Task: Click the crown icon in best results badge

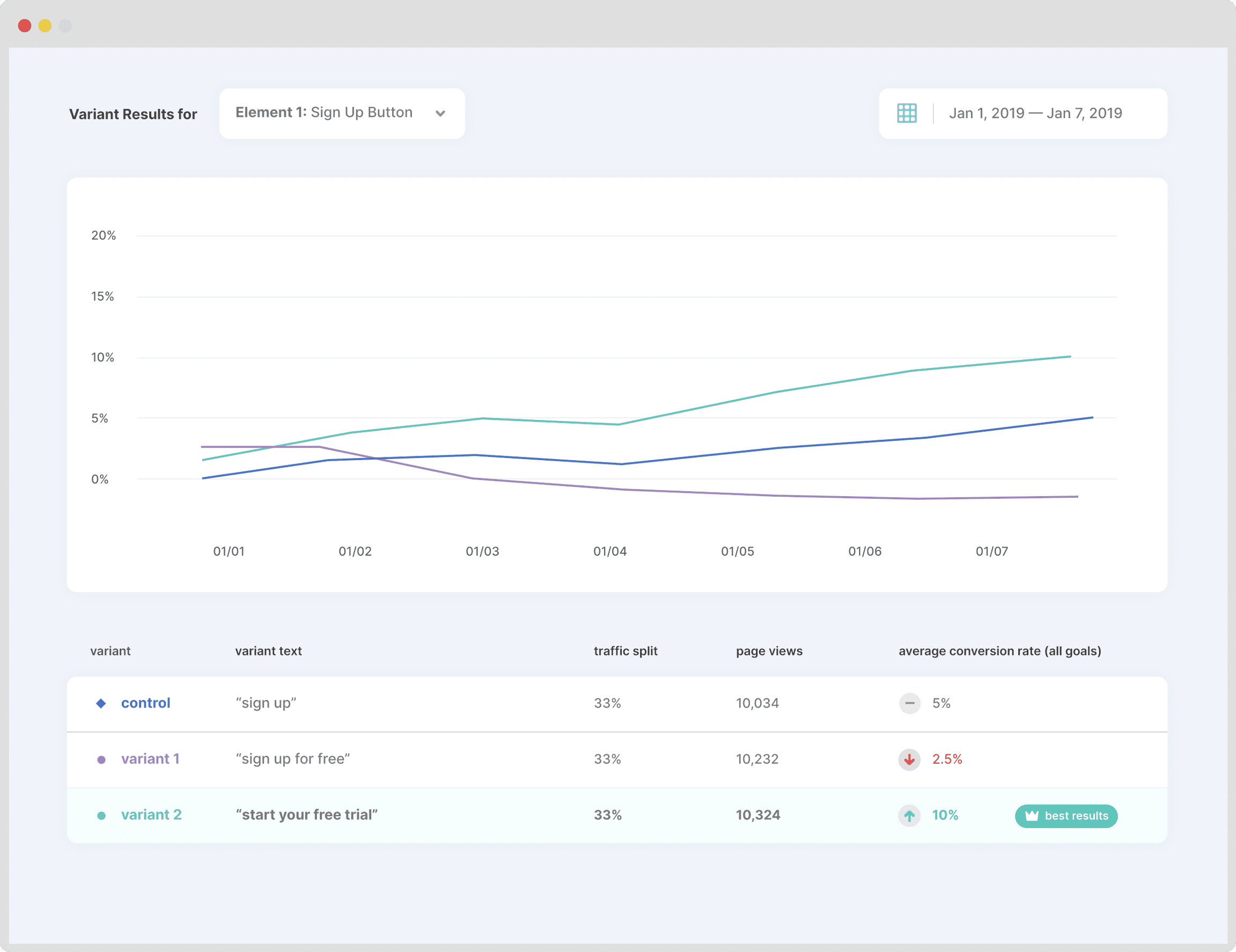Action: (1032, 816)
